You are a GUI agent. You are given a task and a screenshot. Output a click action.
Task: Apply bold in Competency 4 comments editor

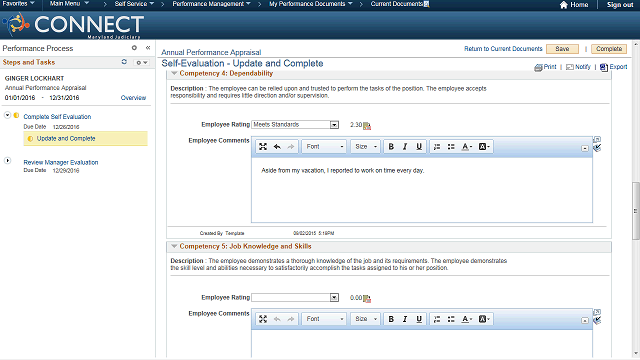coord(391,147)
